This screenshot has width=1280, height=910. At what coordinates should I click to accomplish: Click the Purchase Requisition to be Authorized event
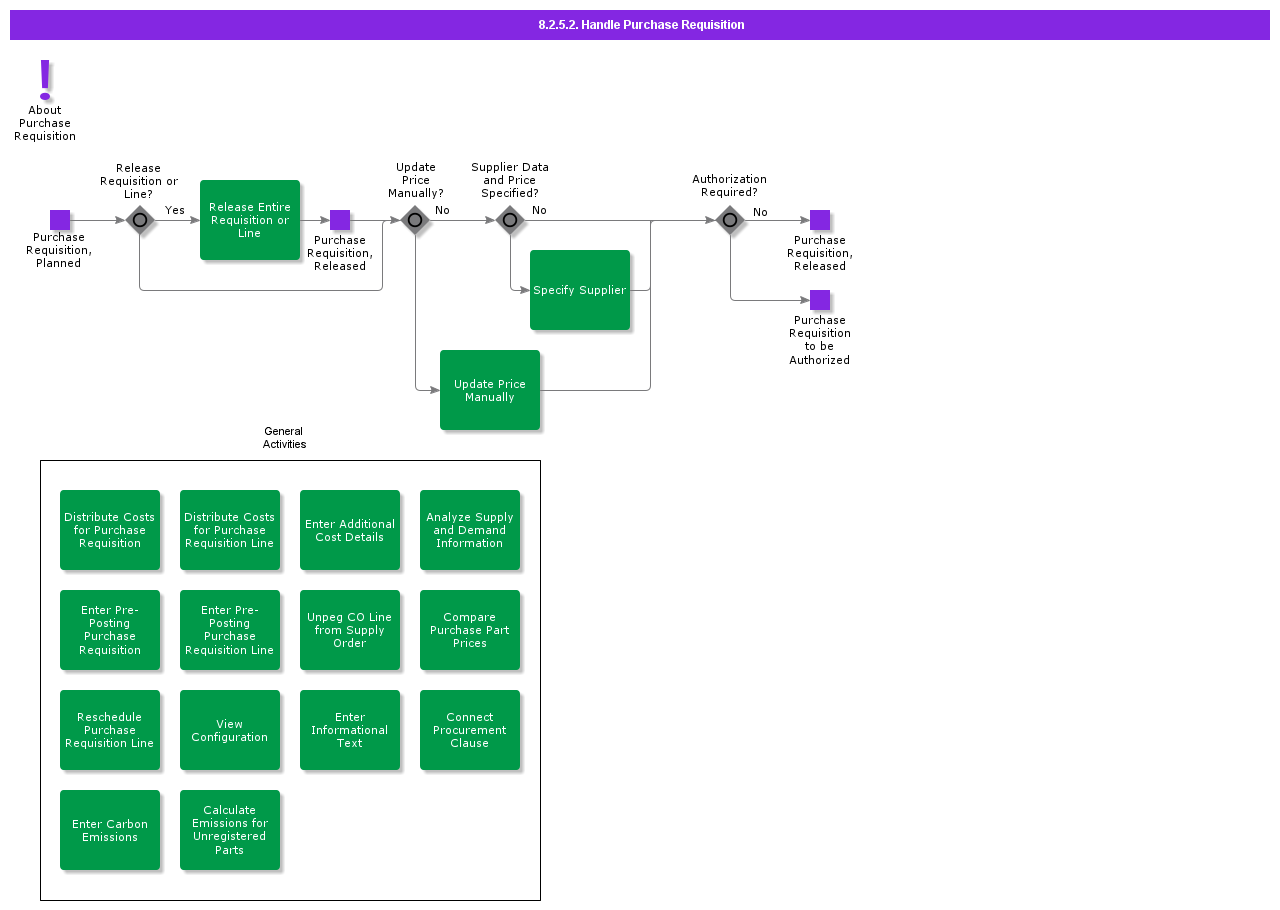(x=820, y=300)
